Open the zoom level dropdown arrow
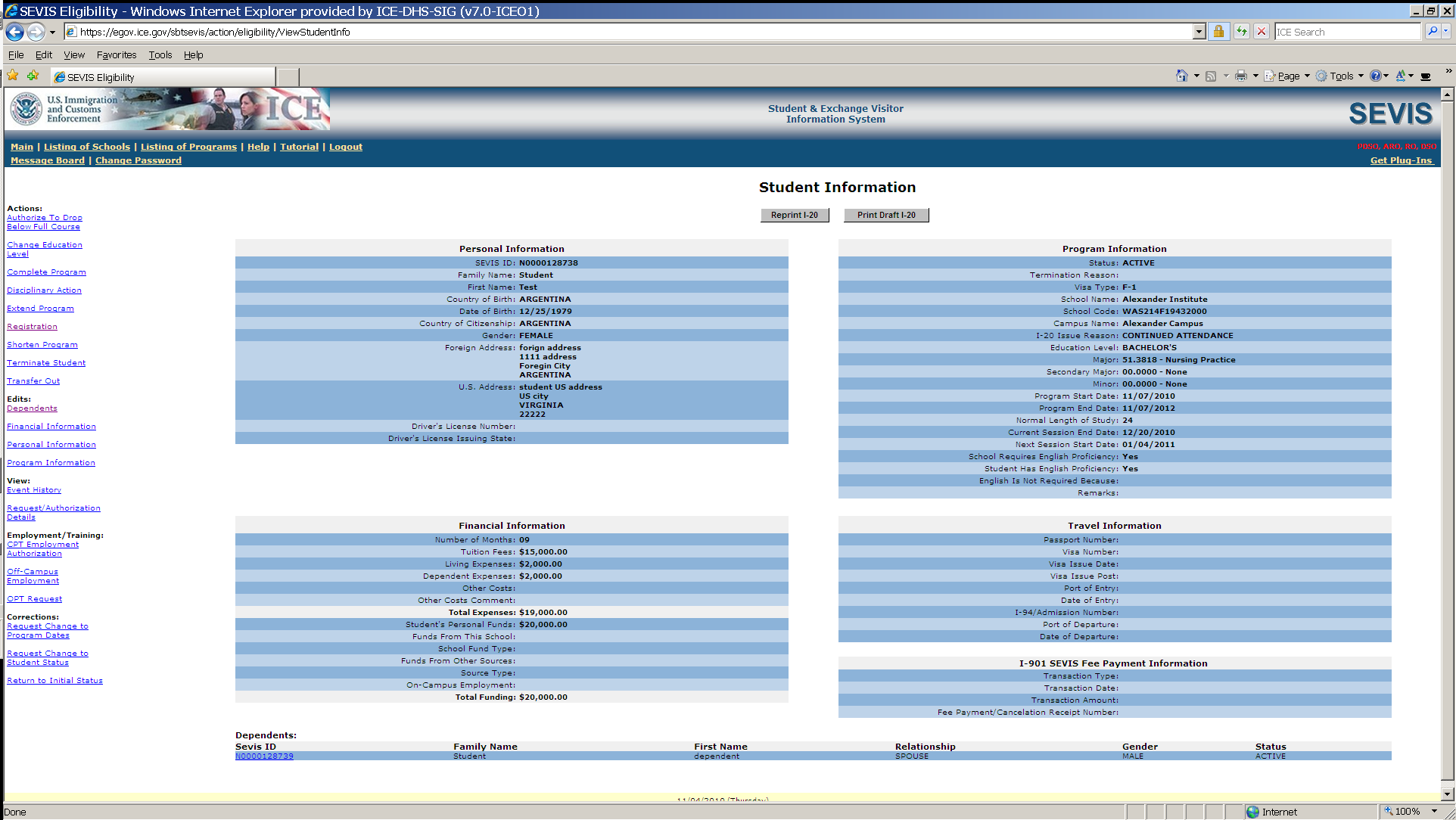The width and height of the screenshot is (1456, 820). [x=1434, y=812]
